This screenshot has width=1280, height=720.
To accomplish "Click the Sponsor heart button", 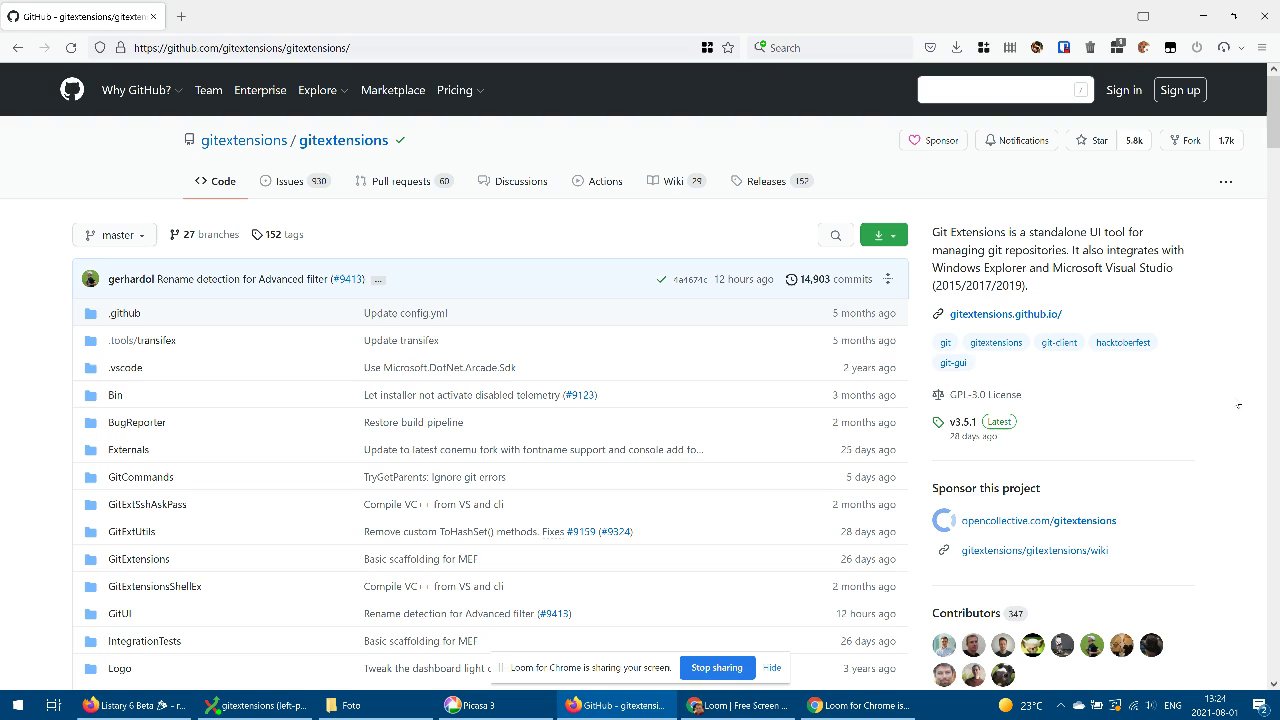I will click(x=933, y=141).
